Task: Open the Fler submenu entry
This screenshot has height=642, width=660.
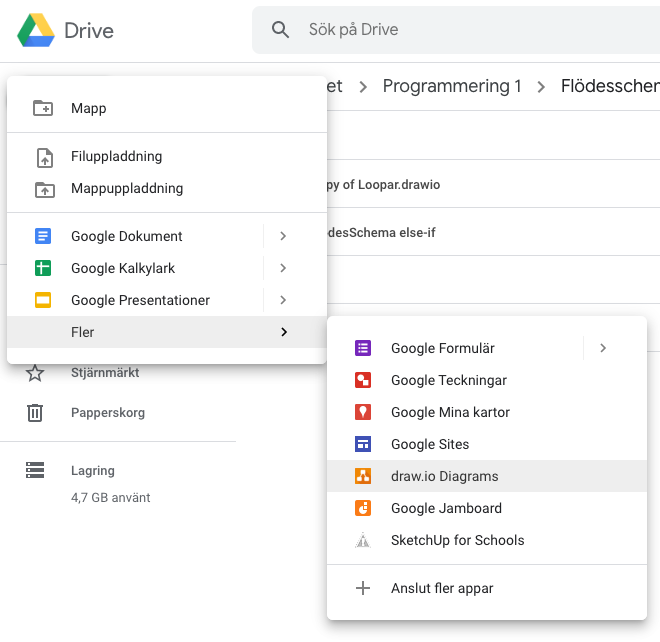Action: (x=167, y=332)
